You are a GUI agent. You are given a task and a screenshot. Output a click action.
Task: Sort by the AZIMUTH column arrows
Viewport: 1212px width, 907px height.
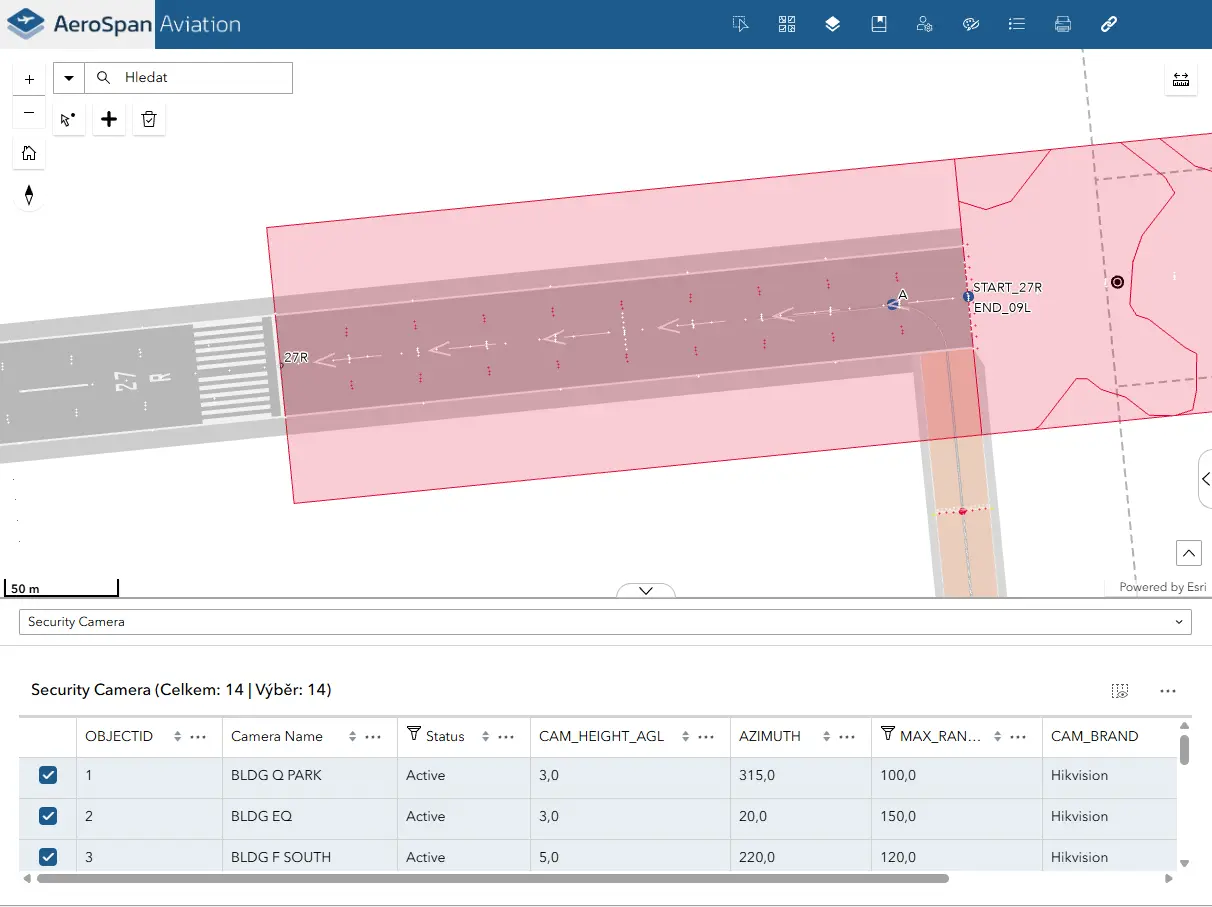[826, 736]
